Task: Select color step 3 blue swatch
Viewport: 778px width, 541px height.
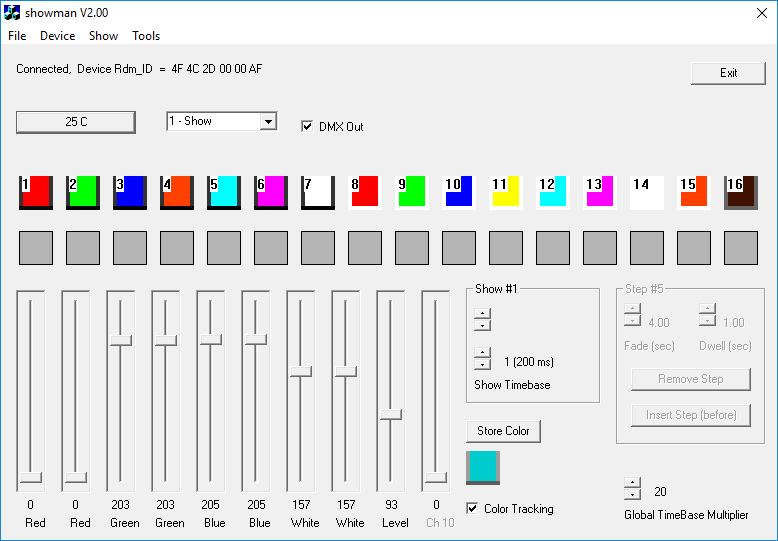Action: 130,192
